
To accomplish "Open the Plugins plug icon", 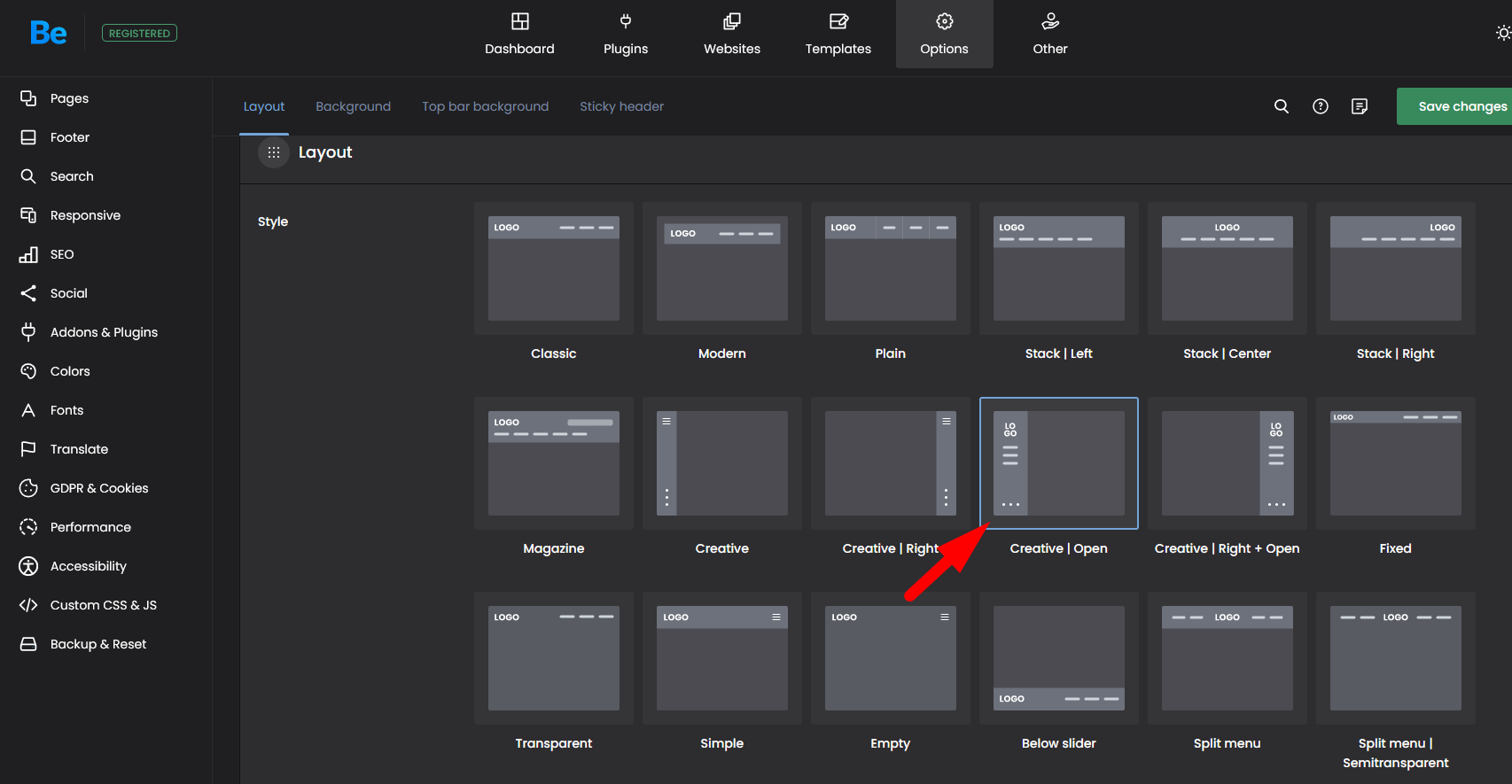I will [x=626, y=21].
